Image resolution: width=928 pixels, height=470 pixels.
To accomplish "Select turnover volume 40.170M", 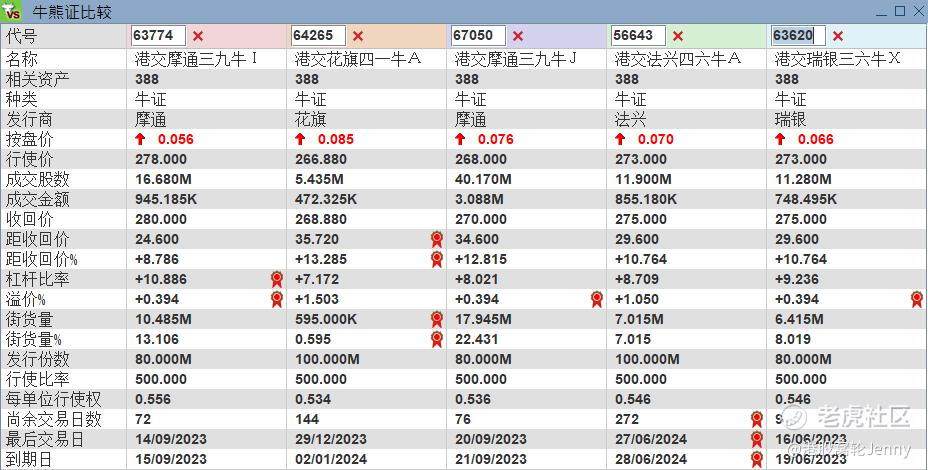I will pyautogui.click(x=483, y=179).
